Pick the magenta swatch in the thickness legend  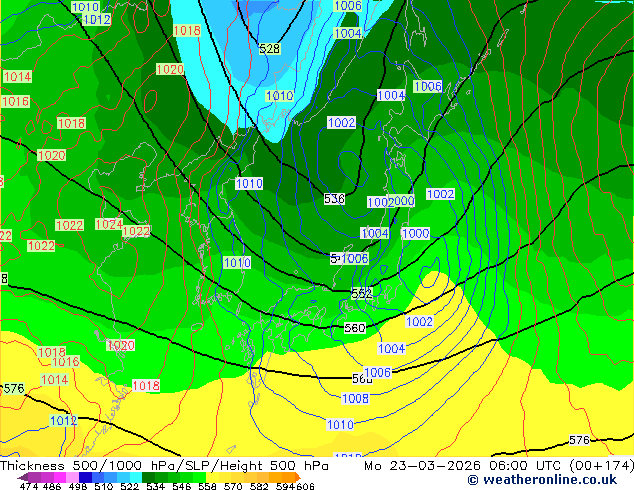click(60, 477)
